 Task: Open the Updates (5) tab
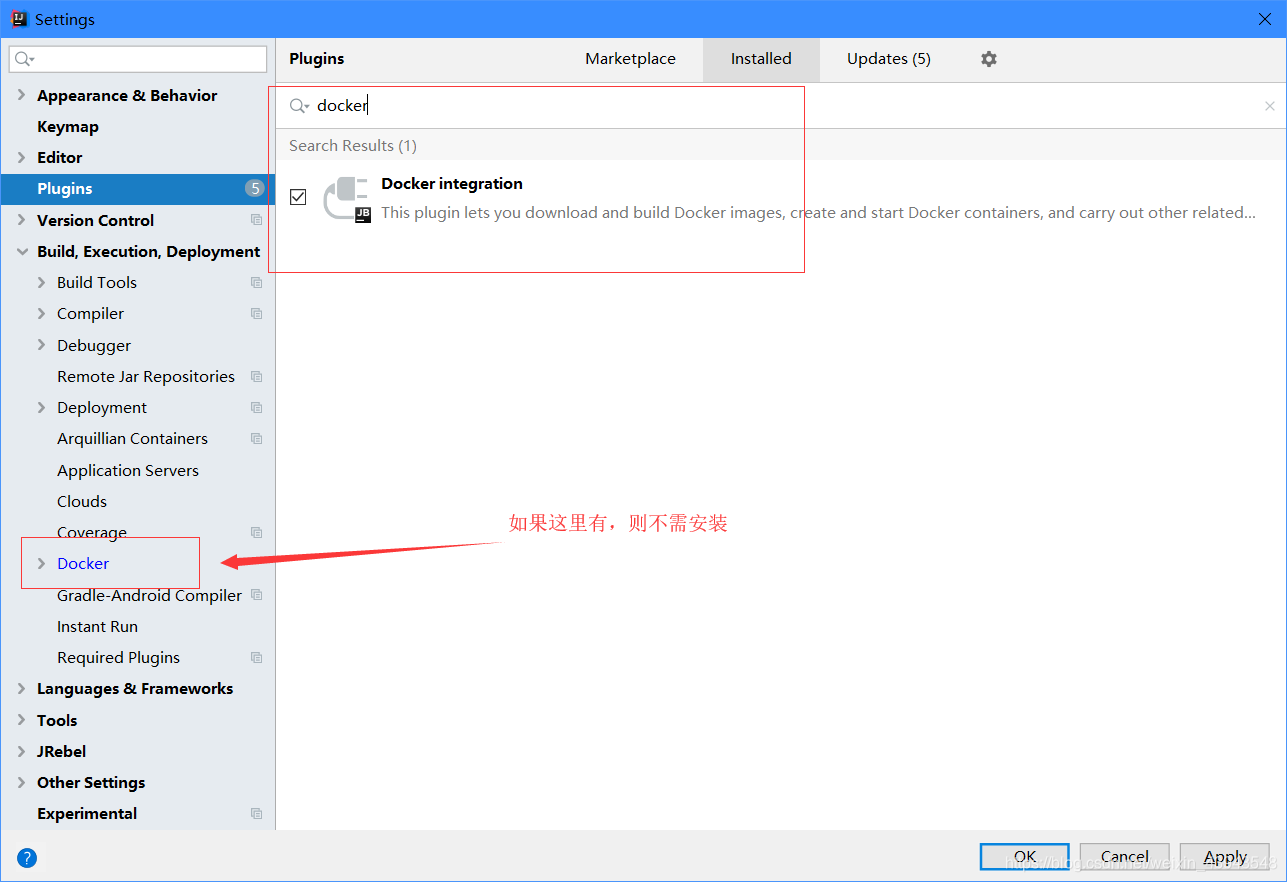889,59
